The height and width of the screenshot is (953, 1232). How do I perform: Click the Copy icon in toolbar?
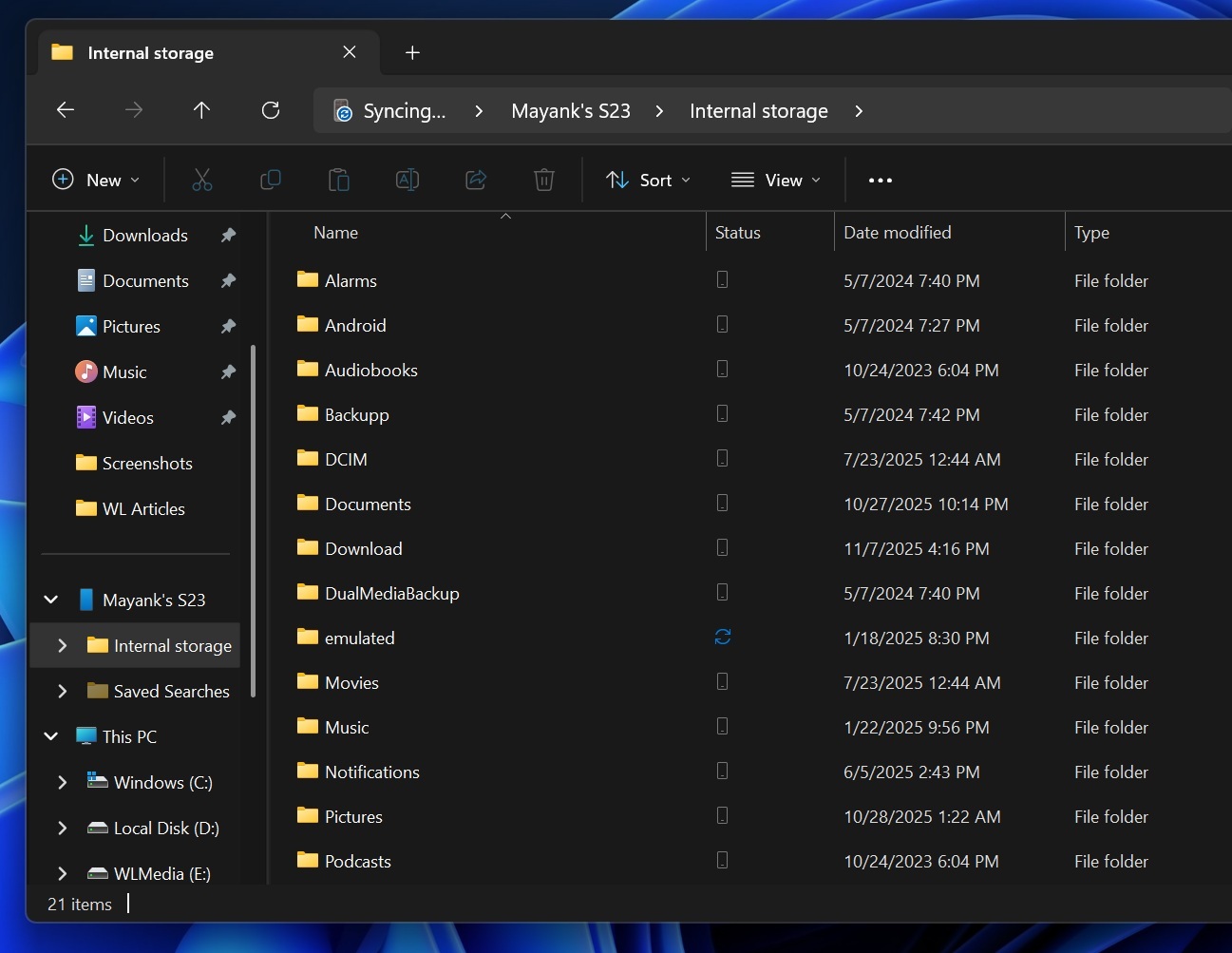click(271, 179)
